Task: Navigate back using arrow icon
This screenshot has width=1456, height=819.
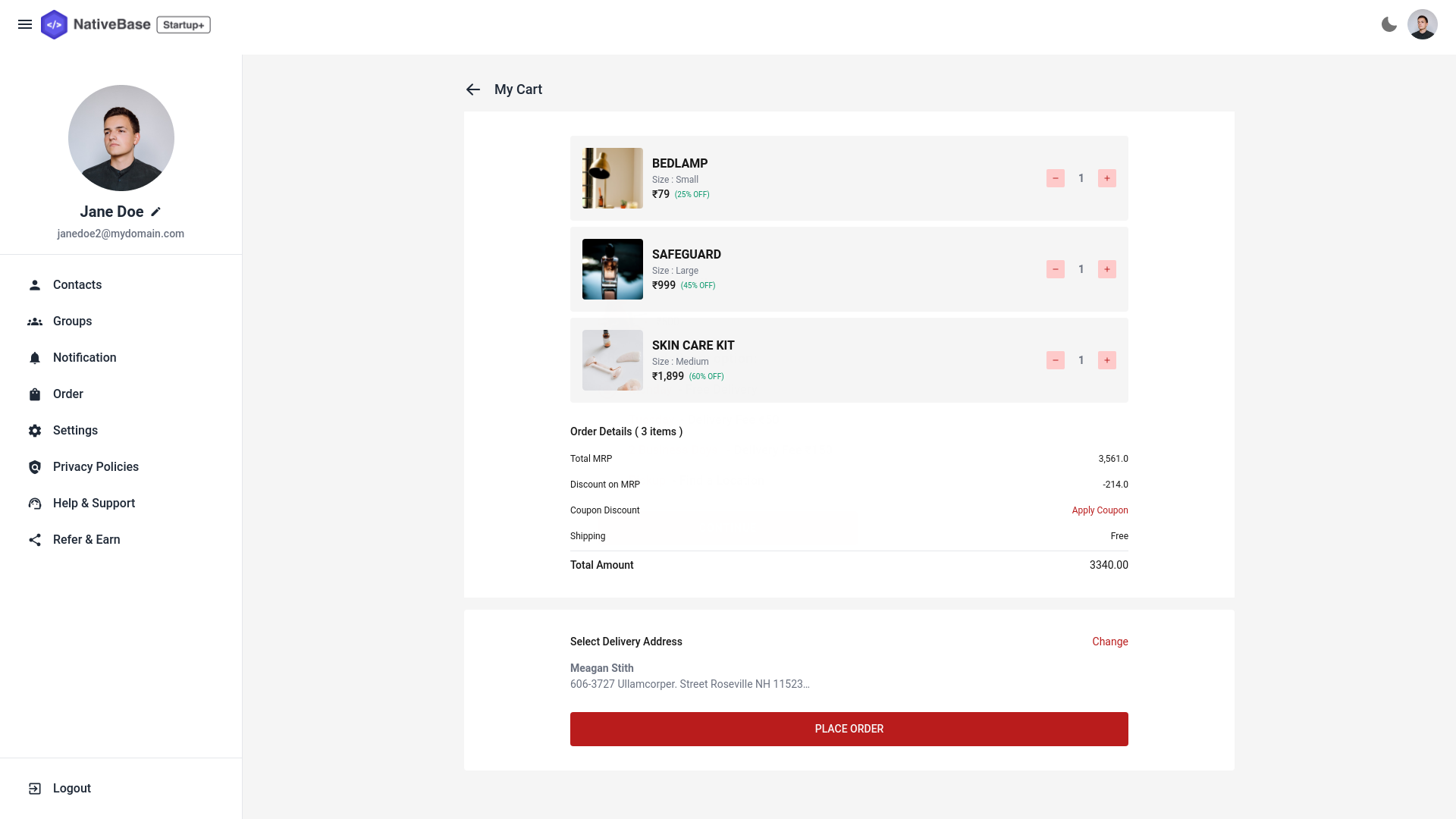Action: click(x=473, y=89)
